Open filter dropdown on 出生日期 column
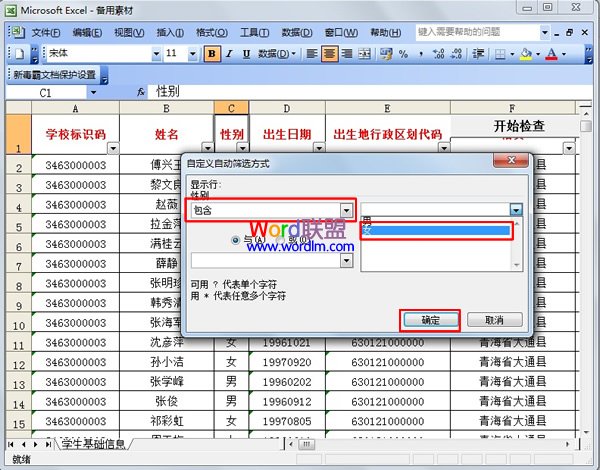600x470 pixels. tap(319, 148)
